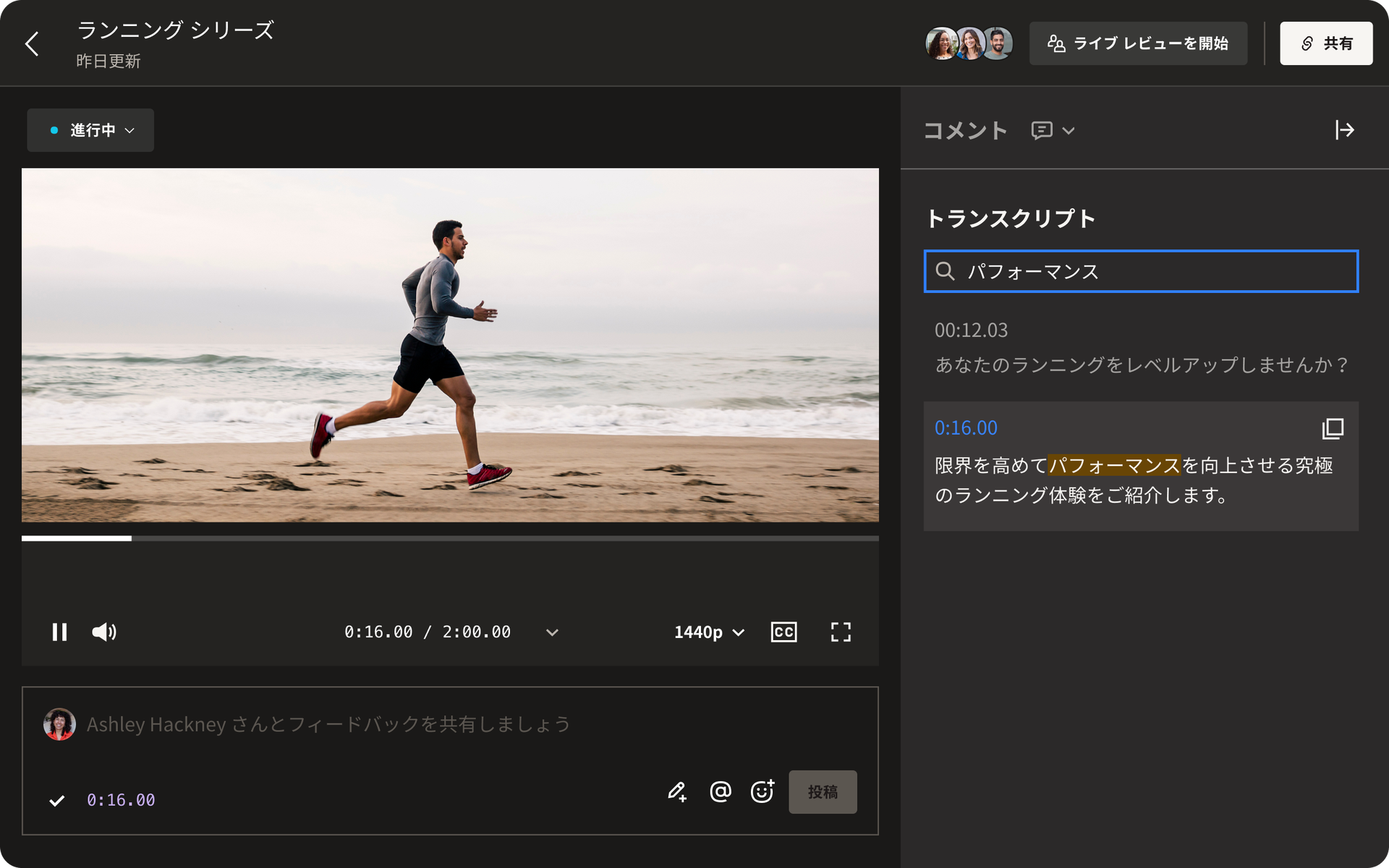Start a live review session
This screenshot has height=868, width=1389.
pos(1137,43)
